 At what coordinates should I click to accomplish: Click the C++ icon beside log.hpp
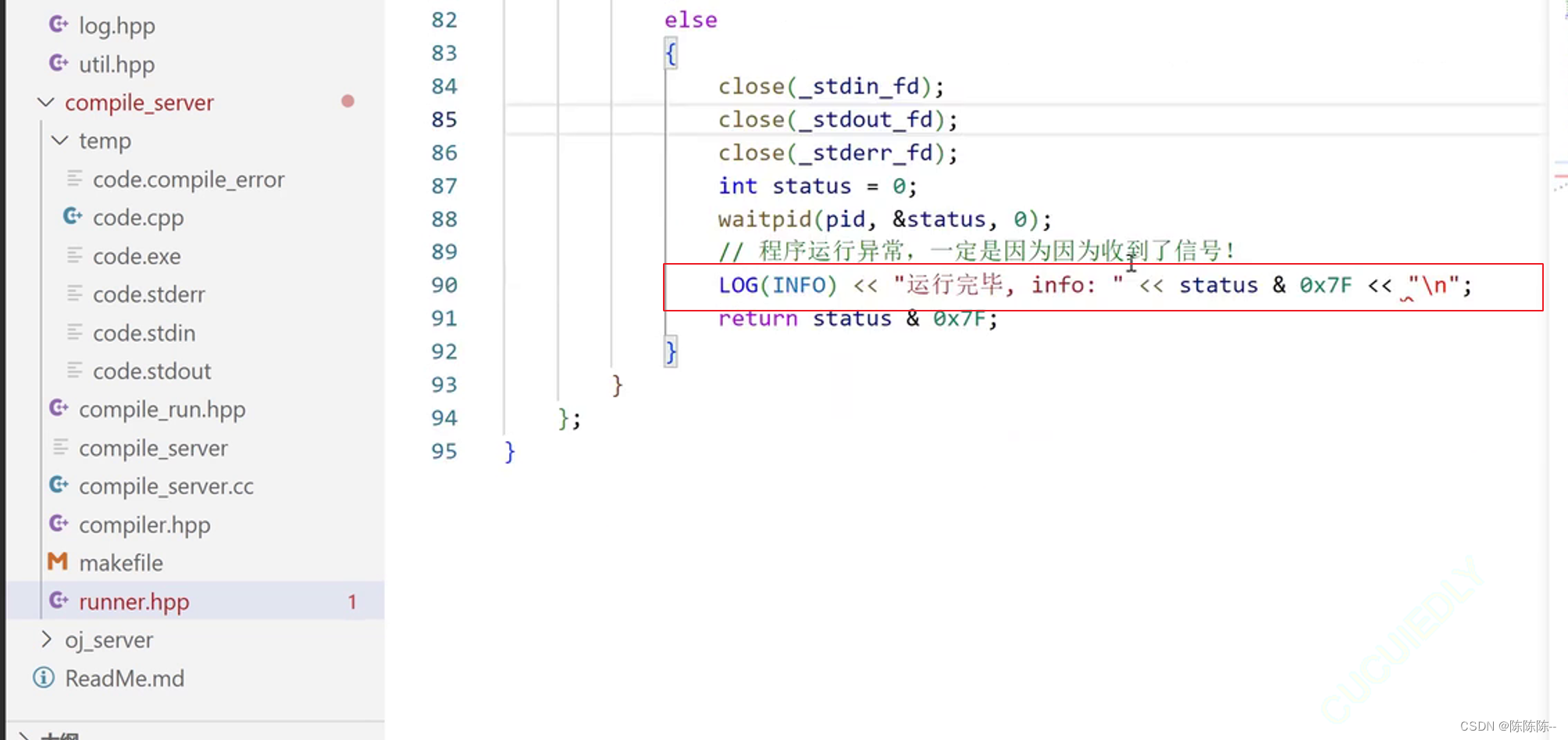pyautogui.click(x=59, y=25)
